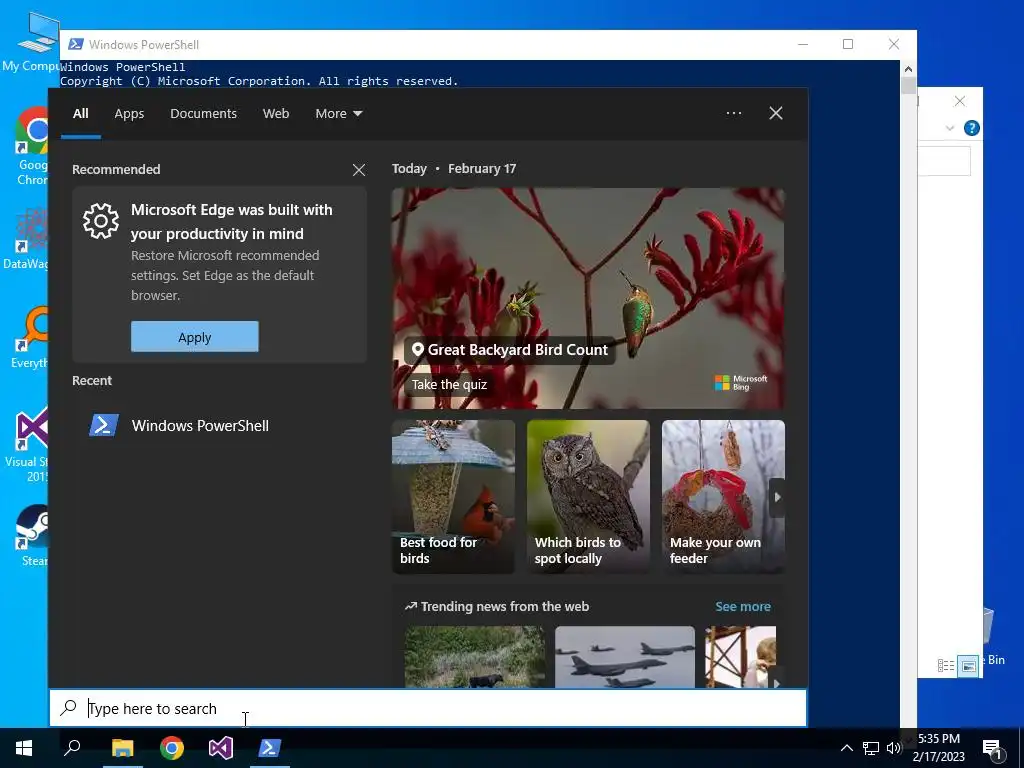Show next bird cards with arrow
This screenshot has width=1024, height=768.
(776, 498)
